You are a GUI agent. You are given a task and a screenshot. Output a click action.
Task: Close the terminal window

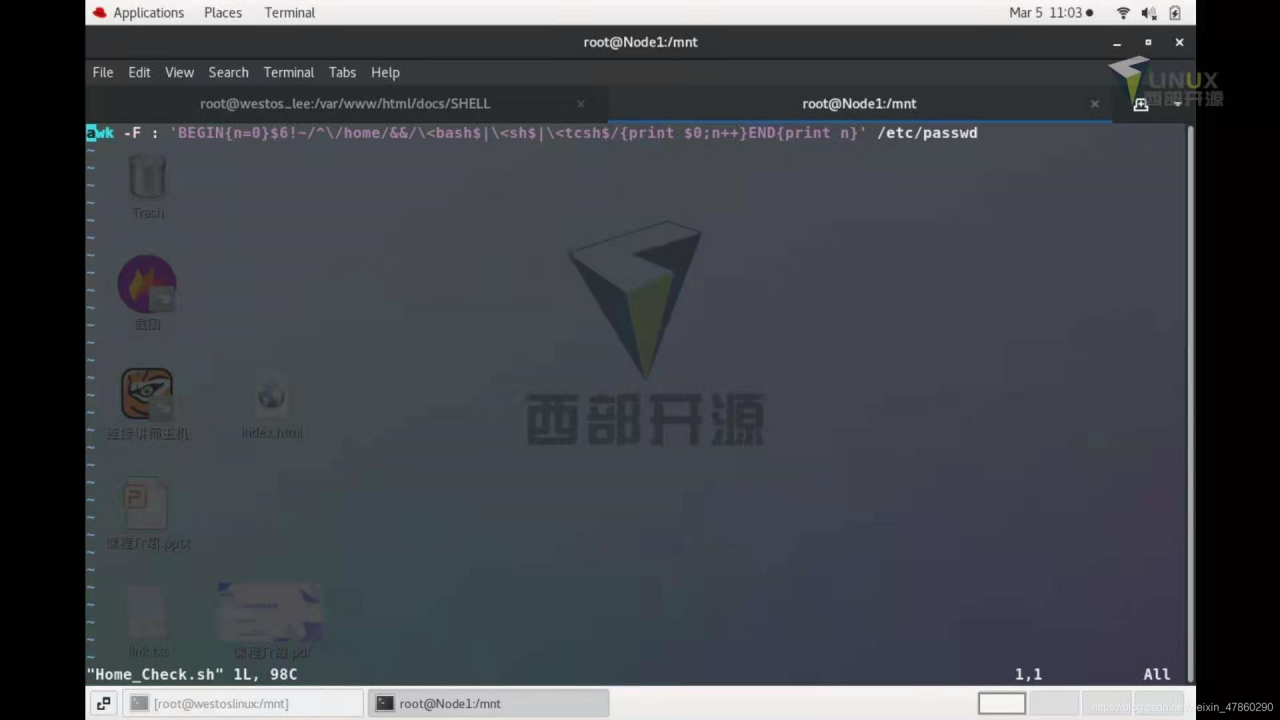click(x=1179, y=42)
